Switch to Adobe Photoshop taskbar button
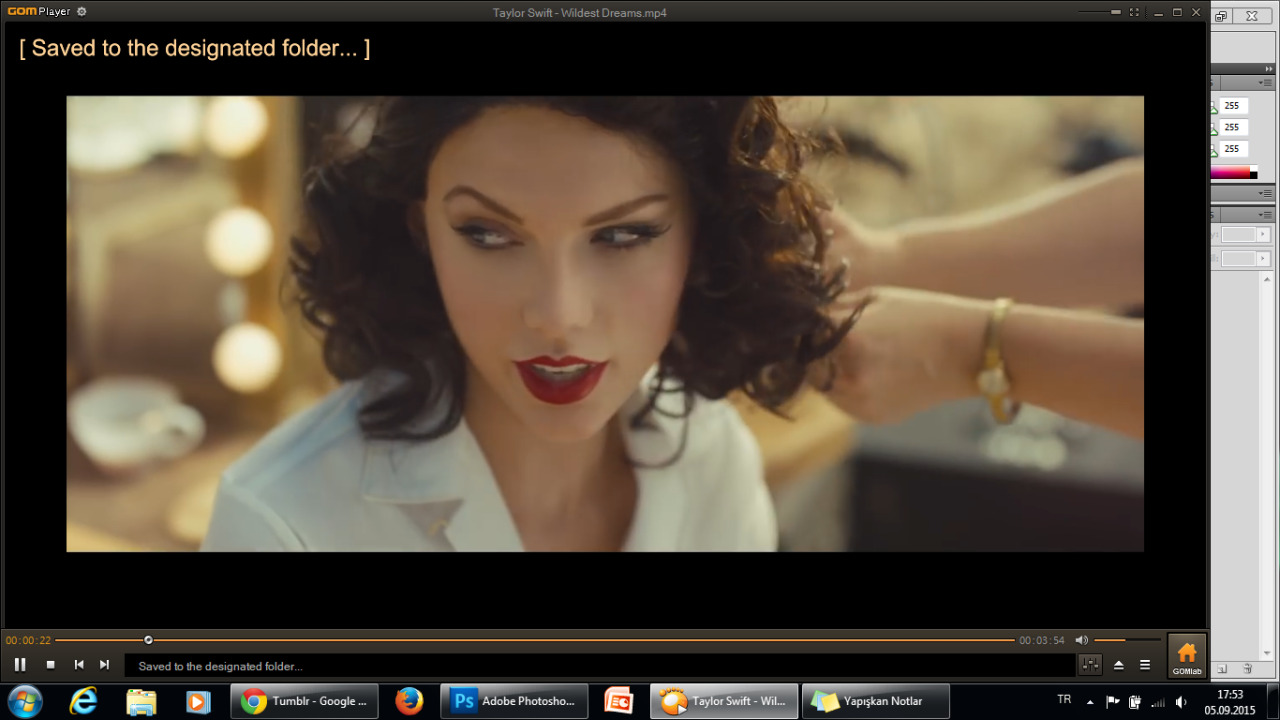The height and width of the screenshot is (720, 1280). click(514, 701)
